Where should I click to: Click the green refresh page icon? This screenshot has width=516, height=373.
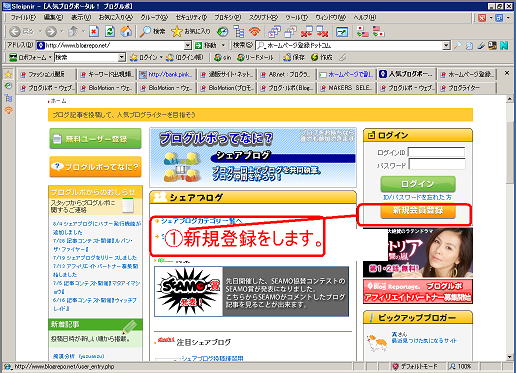110,32
